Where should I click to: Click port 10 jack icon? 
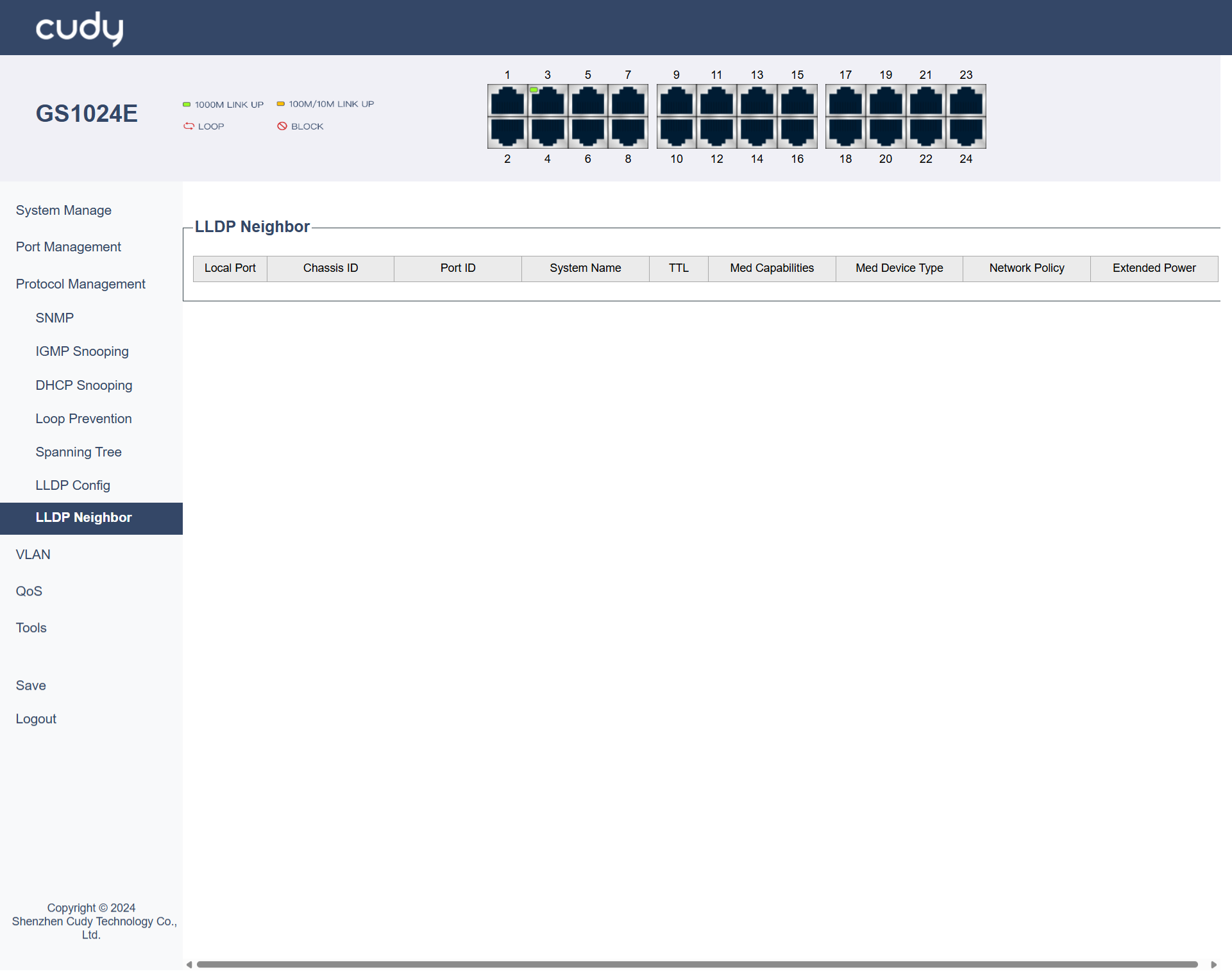(x=676, y=132)
